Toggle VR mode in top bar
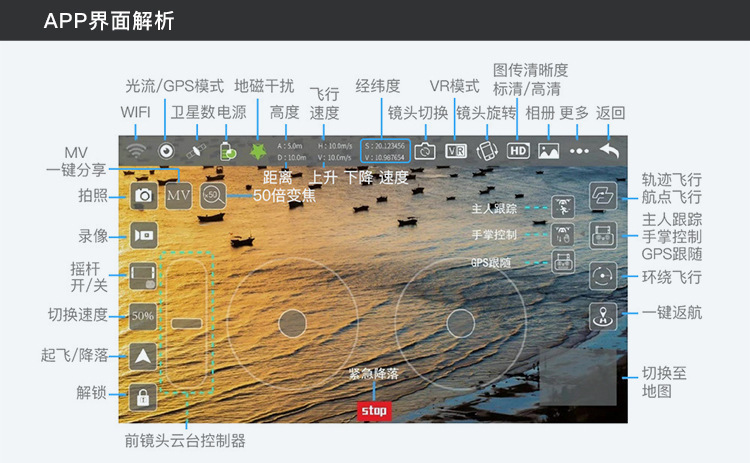 (456, 151)
